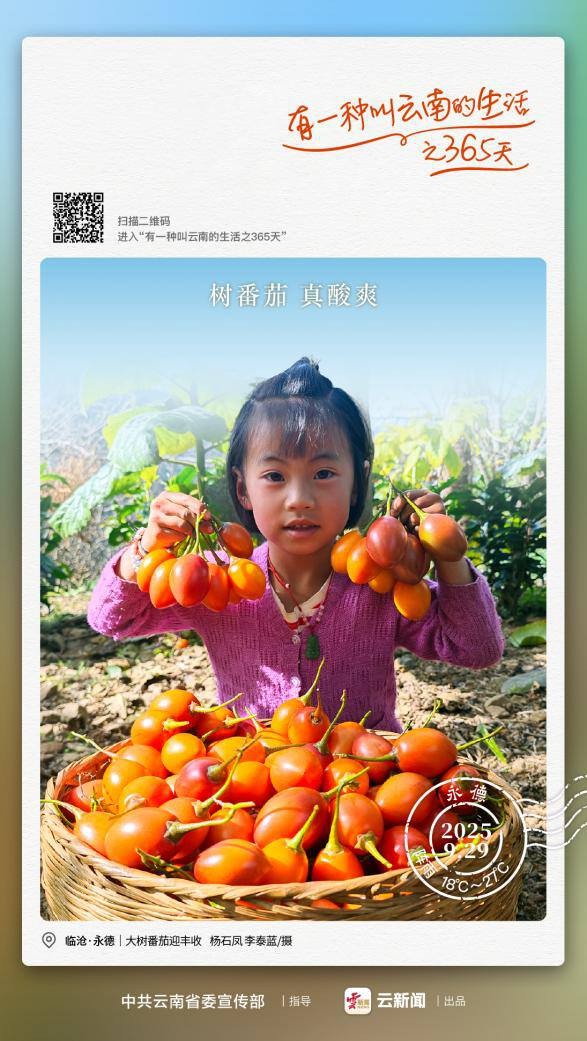The height and width of the screenshot is (1041, 587).
Task: Click the 2025 9.29 date in stamp
Action: 466,839
